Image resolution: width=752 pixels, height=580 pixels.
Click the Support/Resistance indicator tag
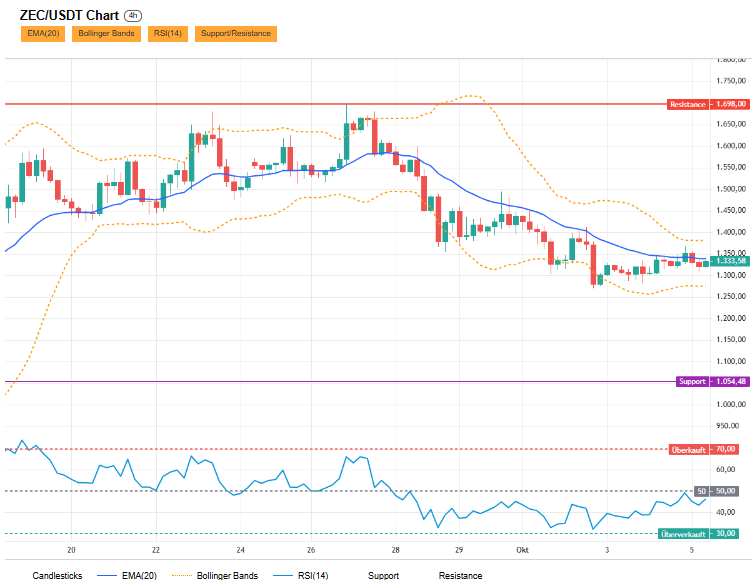235,34
